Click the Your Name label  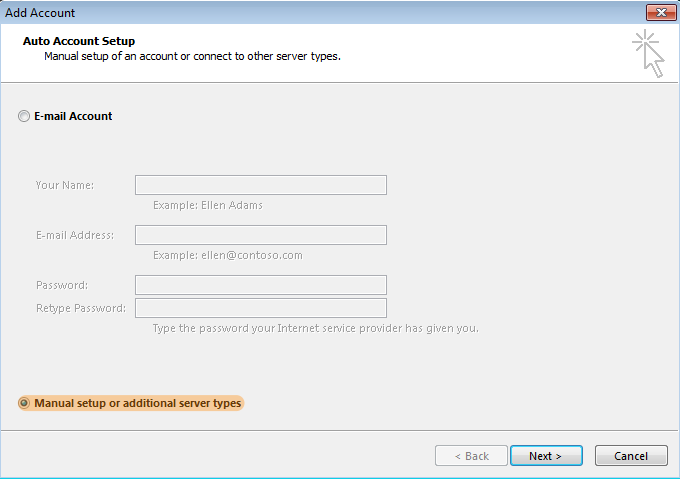click(65, 185)
